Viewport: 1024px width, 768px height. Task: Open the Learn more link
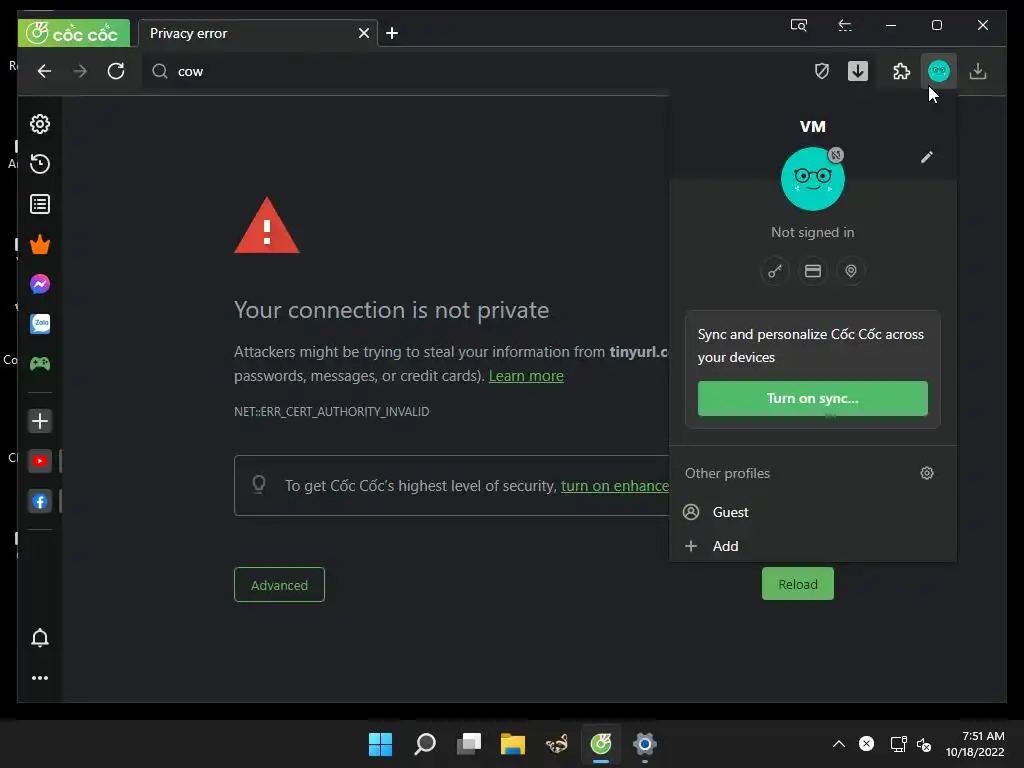[526, 376]
